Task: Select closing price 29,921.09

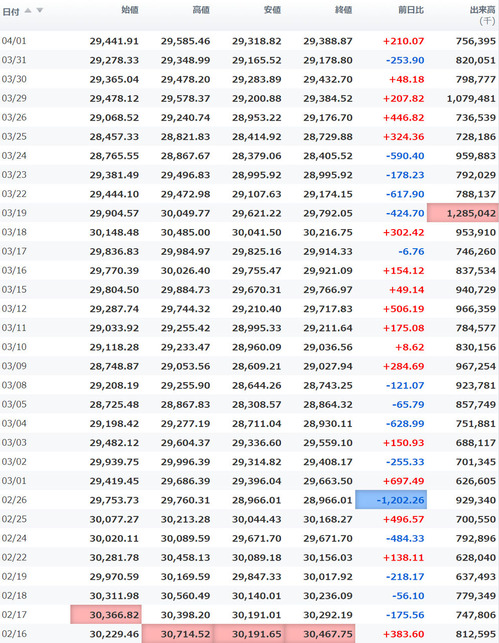Action: pos(328,271)
